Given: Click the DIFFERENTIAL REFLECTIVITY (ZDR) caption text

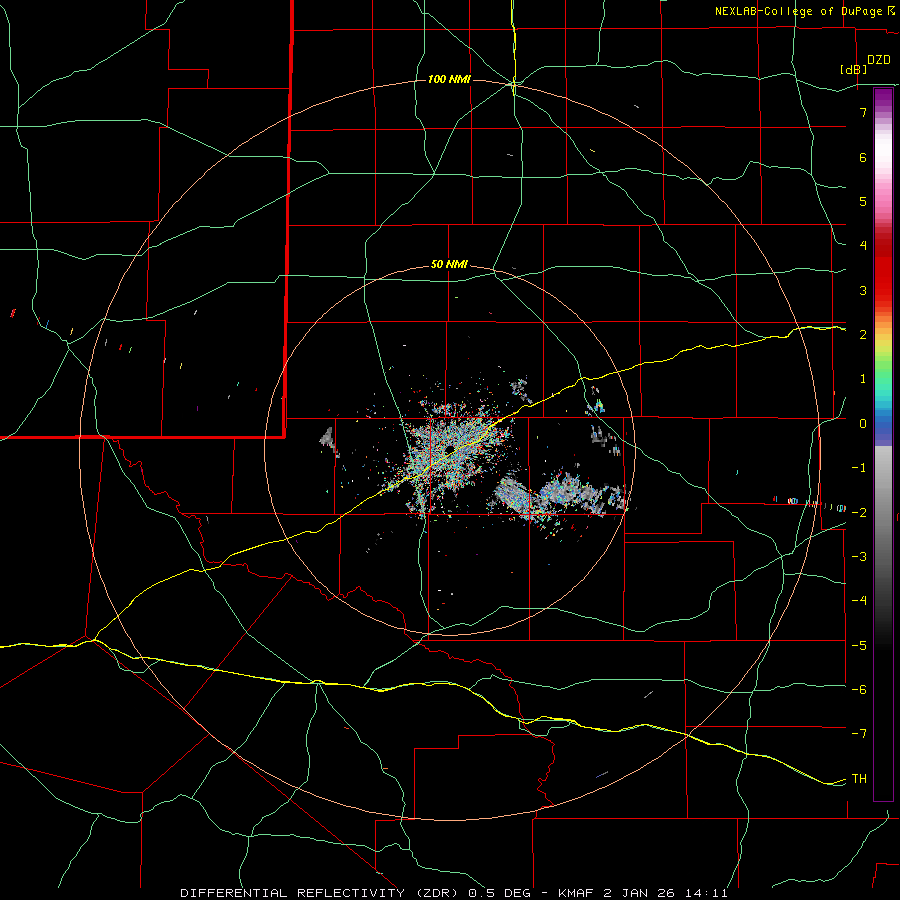Looking at the screenshot, I should click(321, 893).
